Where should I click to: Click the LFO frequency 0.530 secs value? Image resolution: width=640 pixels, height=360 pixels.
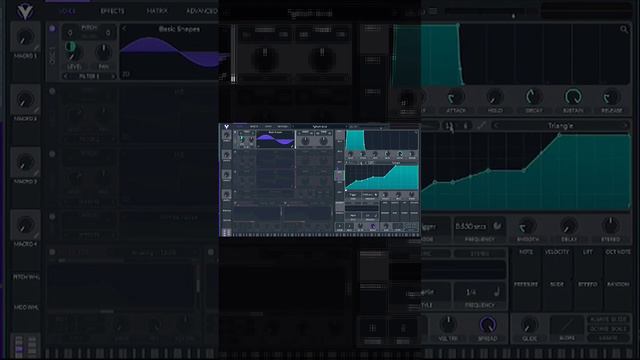tap(470, 226)
